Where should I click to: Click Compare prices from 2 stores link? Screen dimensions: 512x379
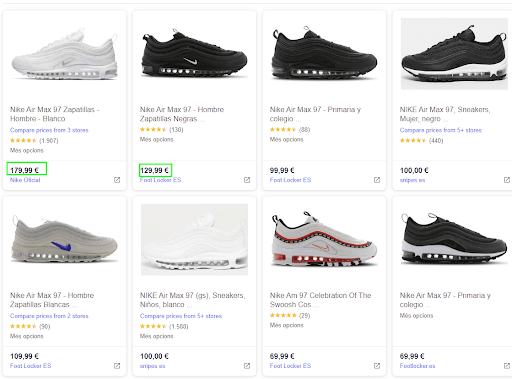(49, 316)
